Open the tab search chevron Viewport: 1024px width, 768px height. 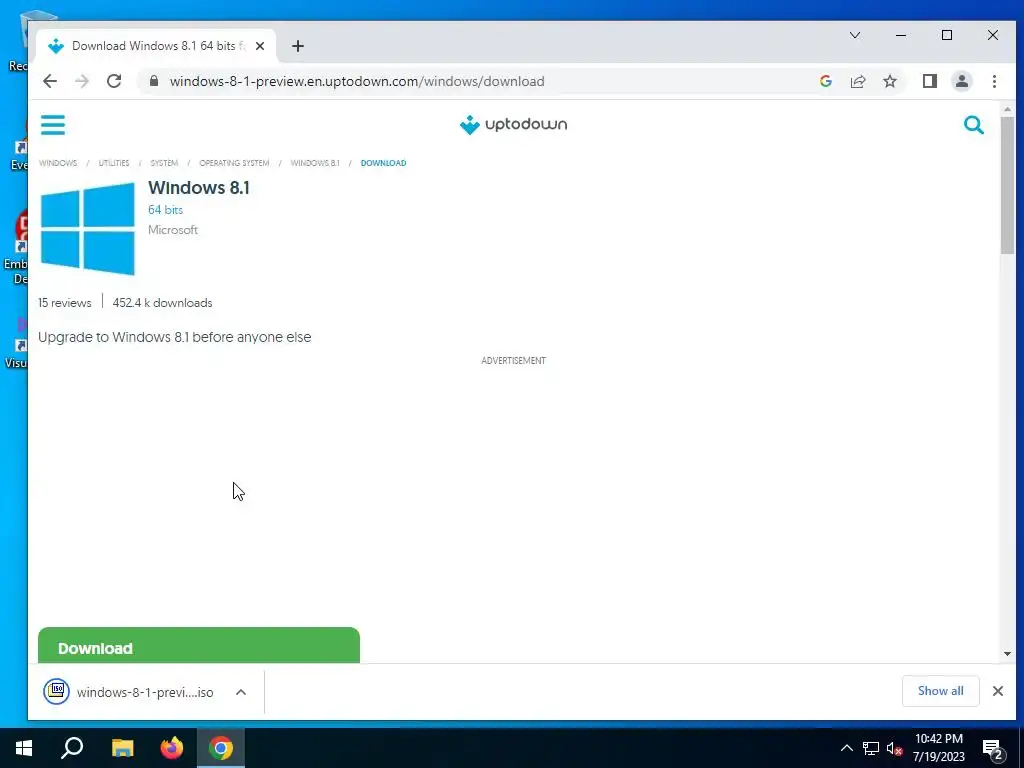click(855, 35)
